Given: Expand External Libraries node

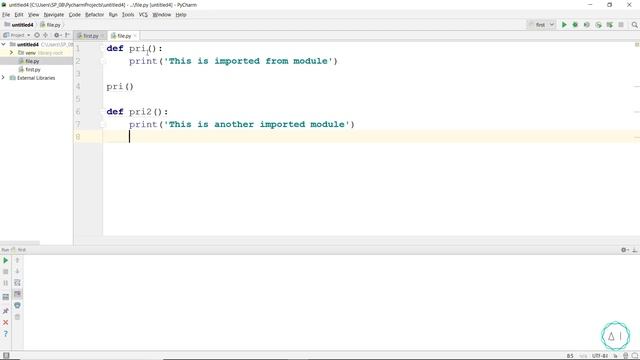Looking at the screenshot, I should pos(4,78).
